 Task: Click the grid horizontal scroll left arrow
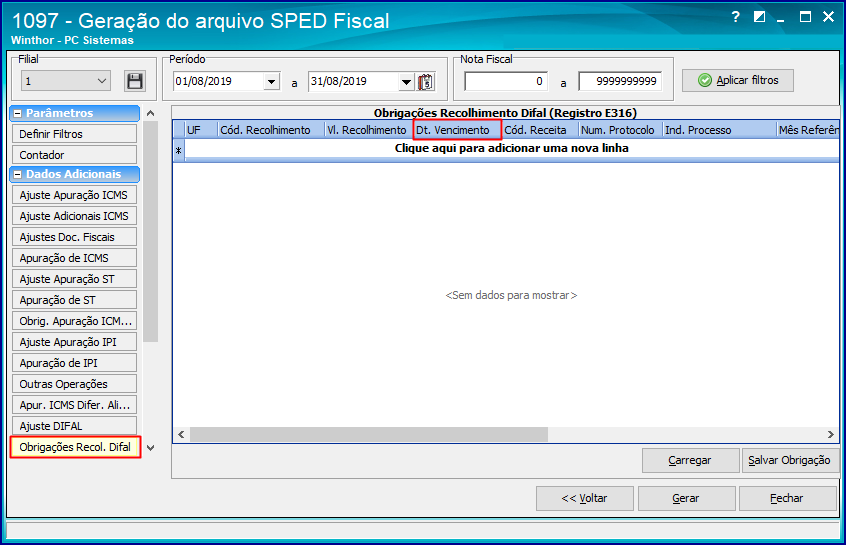click(181, 434)
